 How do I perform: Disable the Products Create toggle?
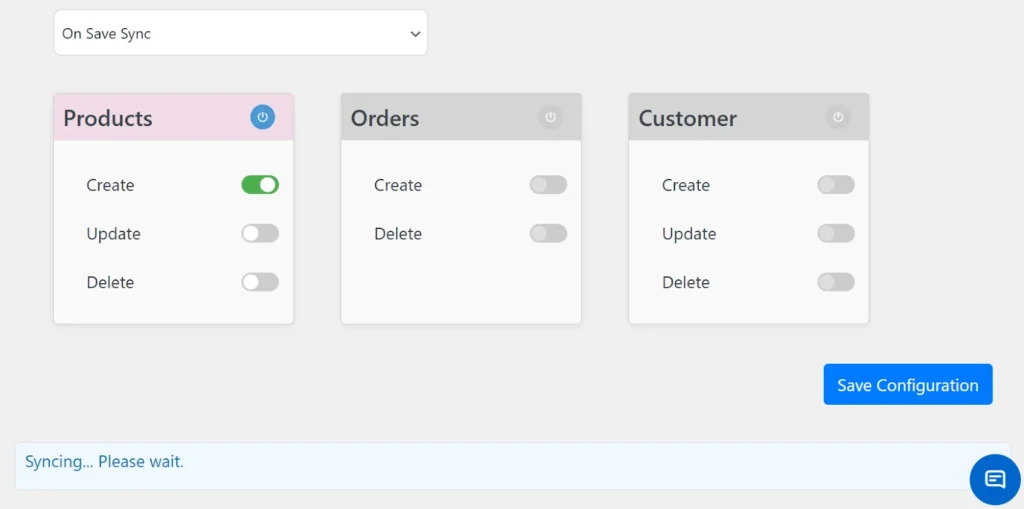click(260, 185)
